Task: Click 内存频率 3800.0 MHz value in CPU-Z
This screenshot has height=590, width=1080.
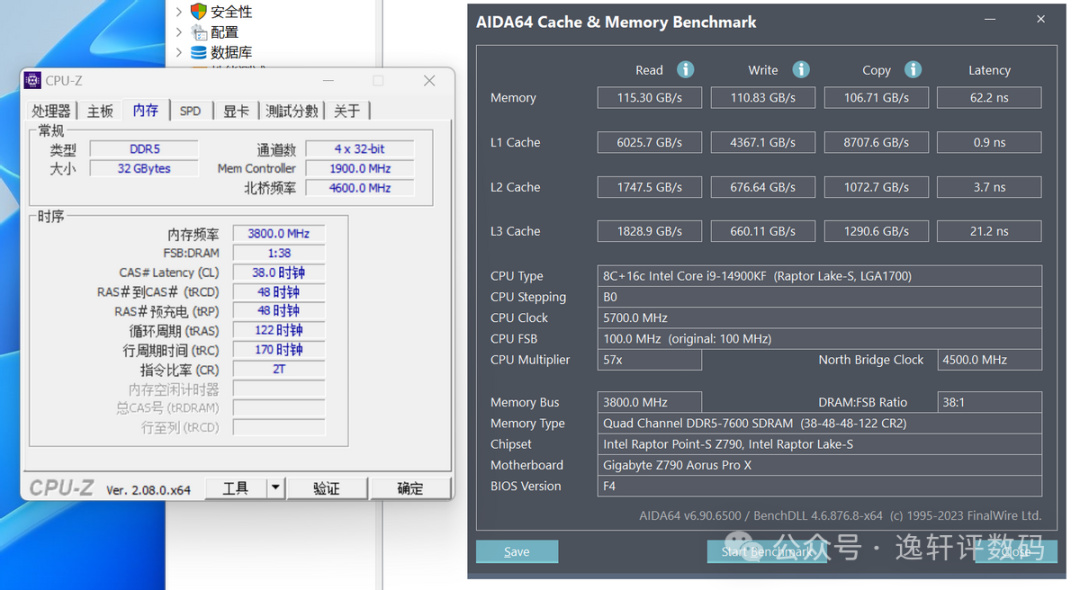Action: click(279, 233)
